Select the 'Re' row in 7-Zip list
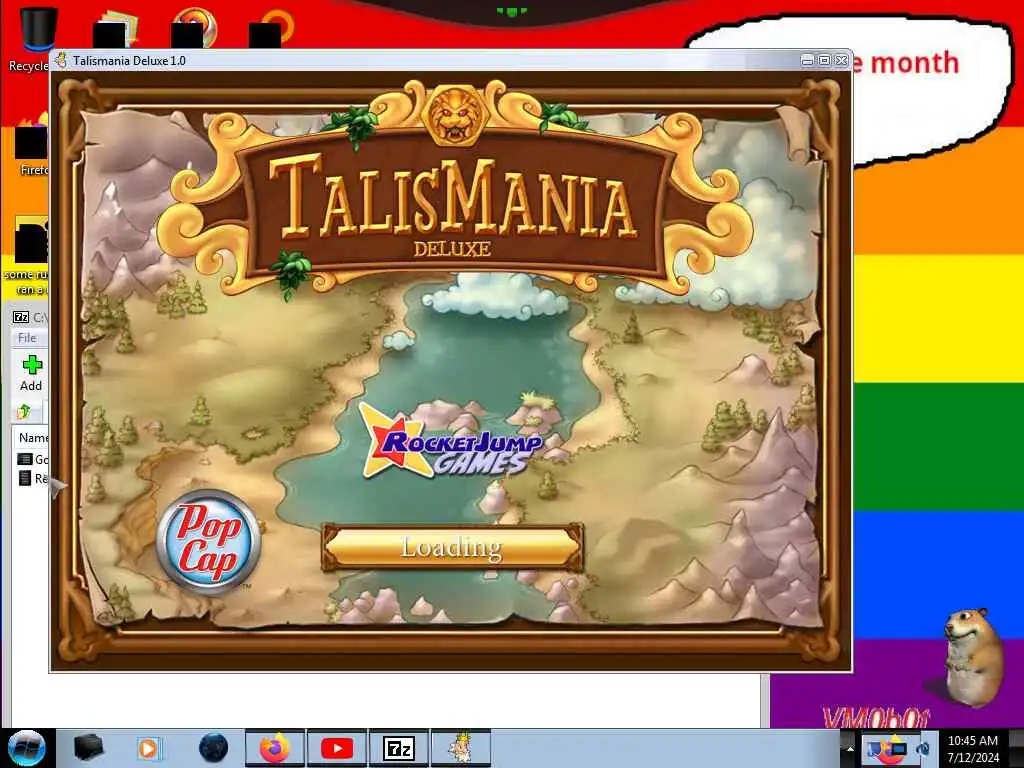 (x=33, y=478)
